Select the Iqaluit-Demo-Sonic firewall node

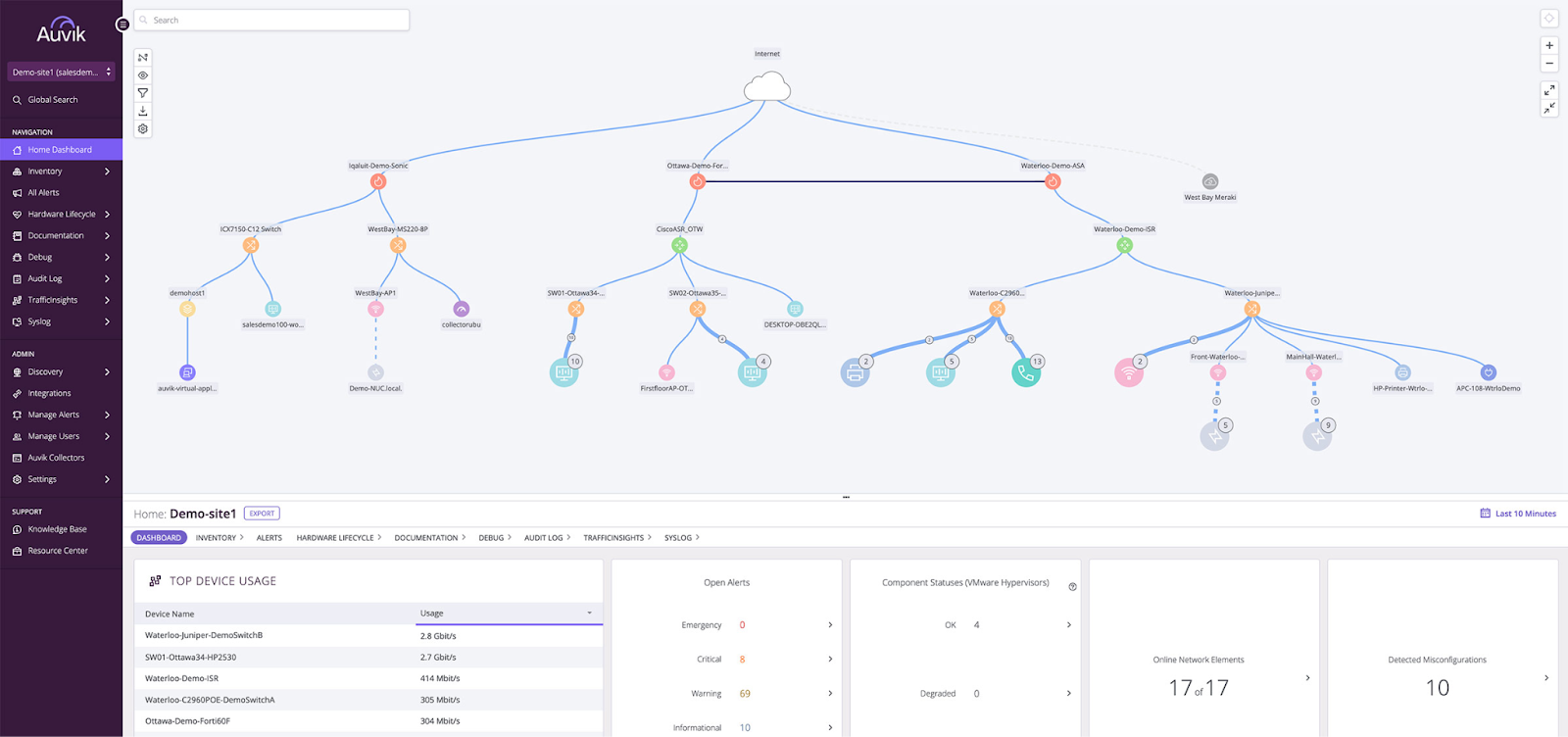pyautogui.click(x=378, y=181)
